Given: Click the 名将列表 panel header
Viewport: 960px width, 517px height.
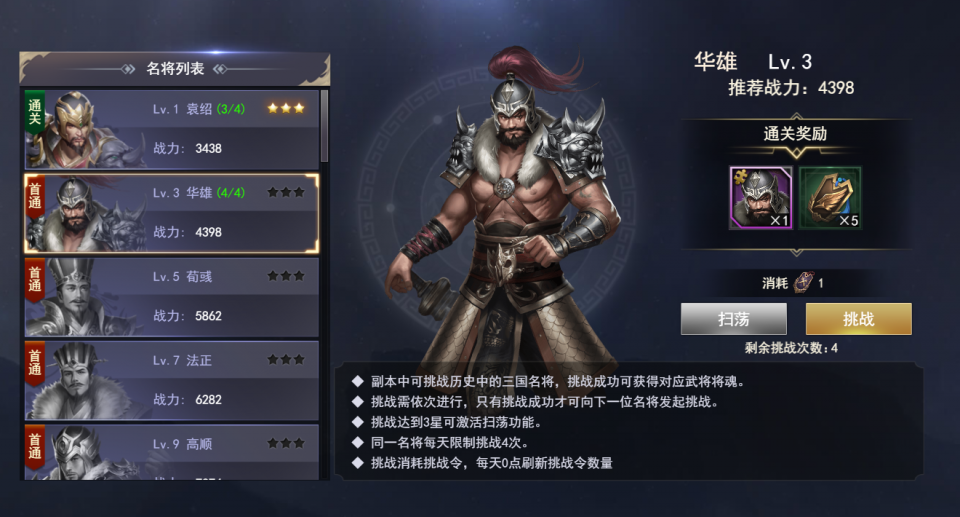Looking at the screenshot, I should (174, 69).
